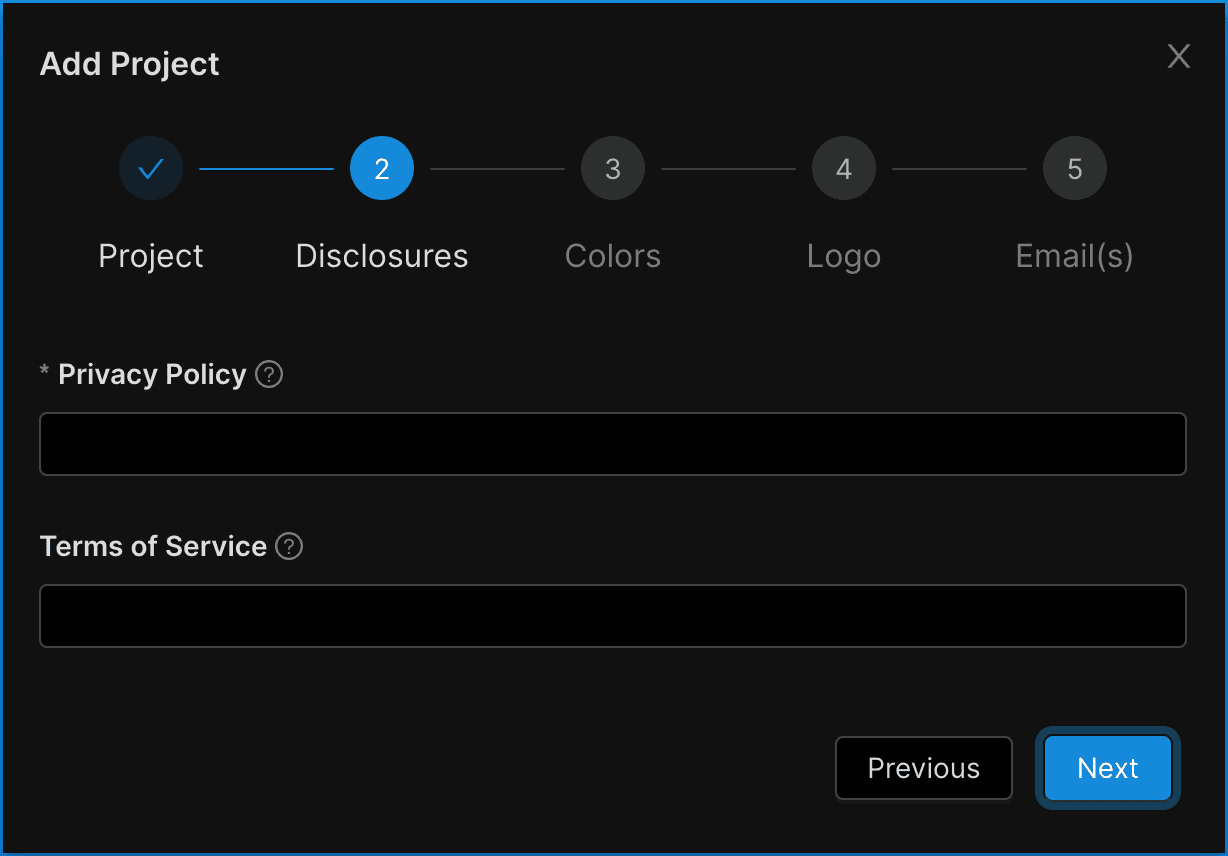Click the completed step checkmark circle

(x=151, y=169)
